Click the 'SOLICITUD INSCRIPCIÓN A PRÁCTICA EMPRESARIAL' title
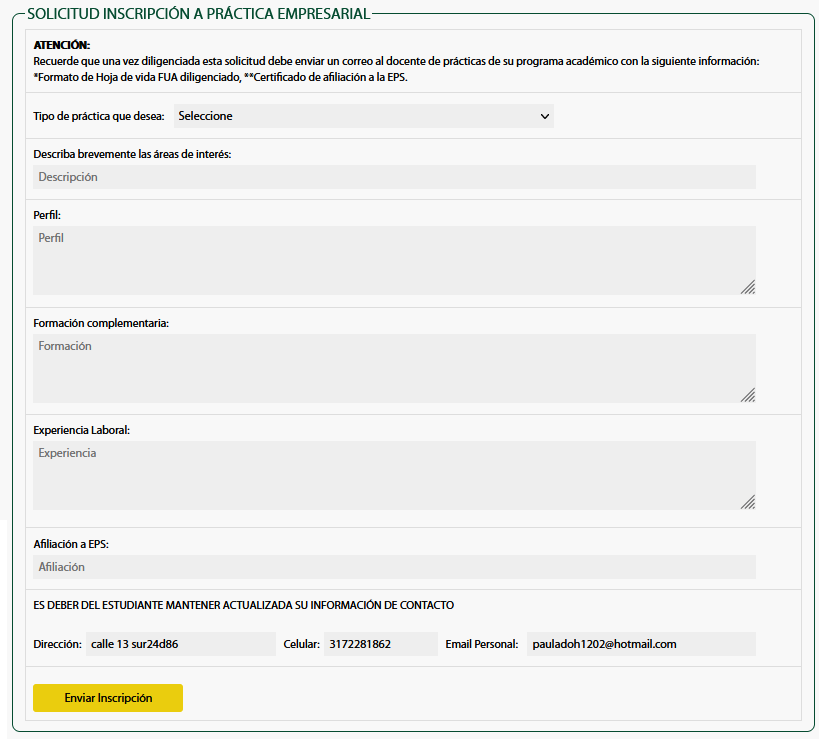The height and width of the screenshot is (740, 820). pyautogui.click(x=199, y=14)
